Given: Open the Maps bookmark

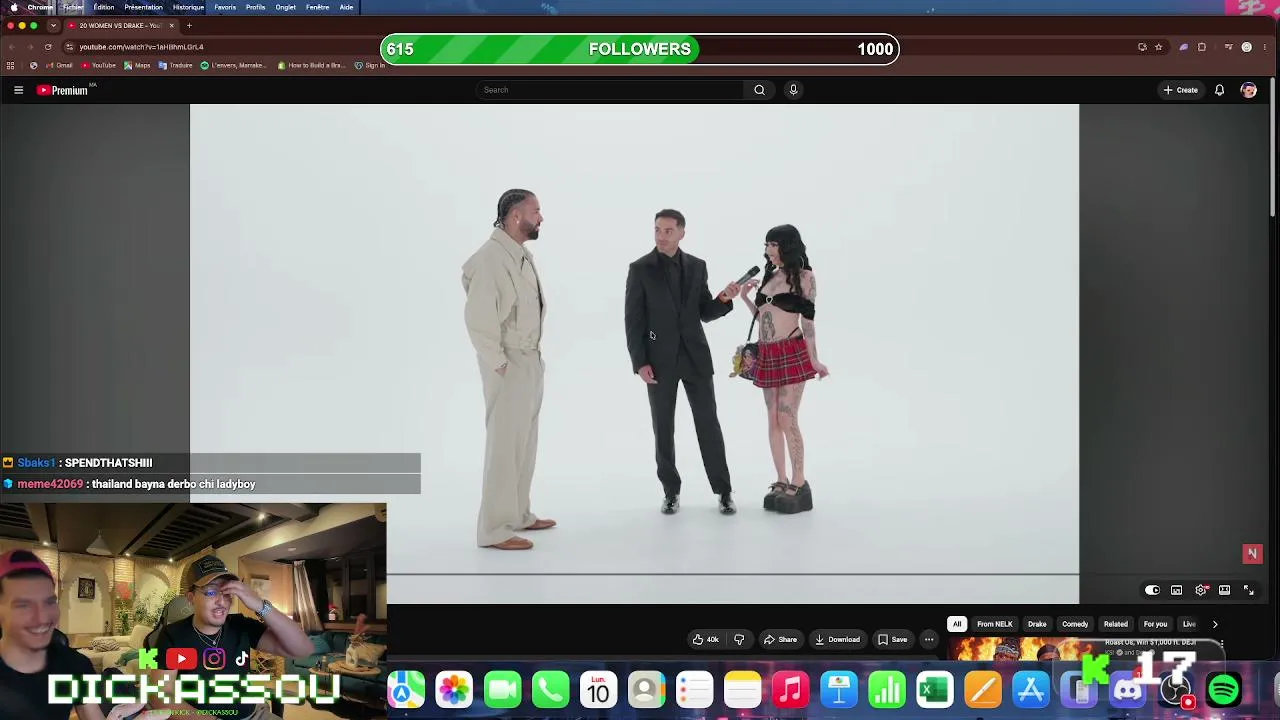Looking at the screenshot, I should point(138,66).
